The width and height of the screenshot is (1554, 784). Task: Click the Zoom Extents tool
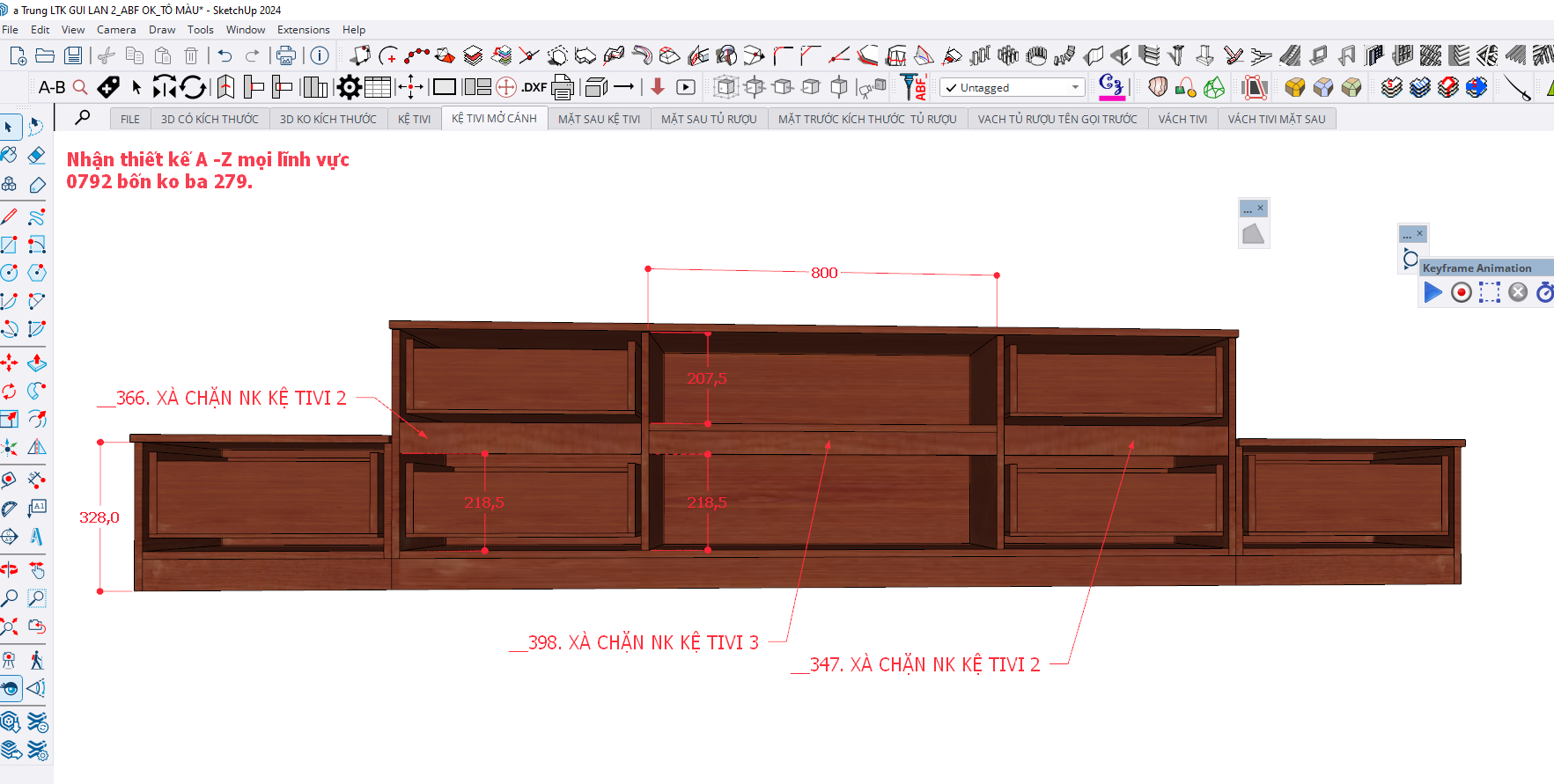[x=9, y=627]
